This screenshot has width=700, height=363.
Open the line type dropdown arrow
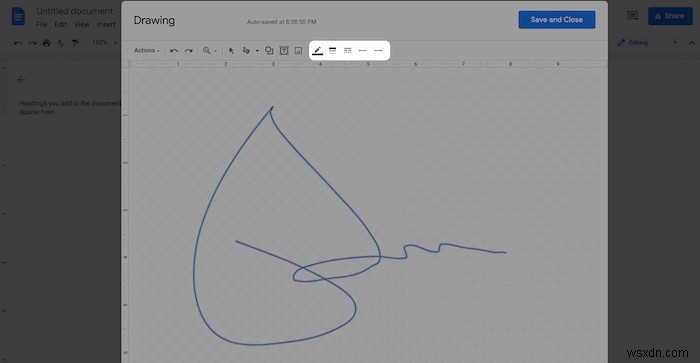coord(257,51)
